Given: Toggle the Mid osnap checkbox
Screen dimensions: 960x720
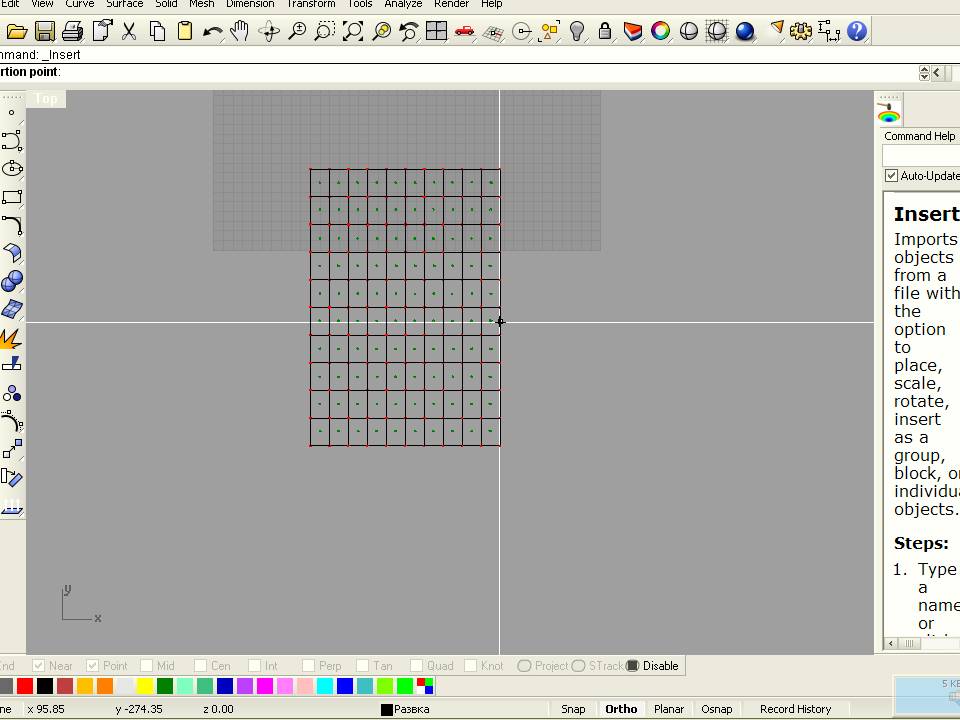Looking at the screenshot, I should [x=147, y=666].
